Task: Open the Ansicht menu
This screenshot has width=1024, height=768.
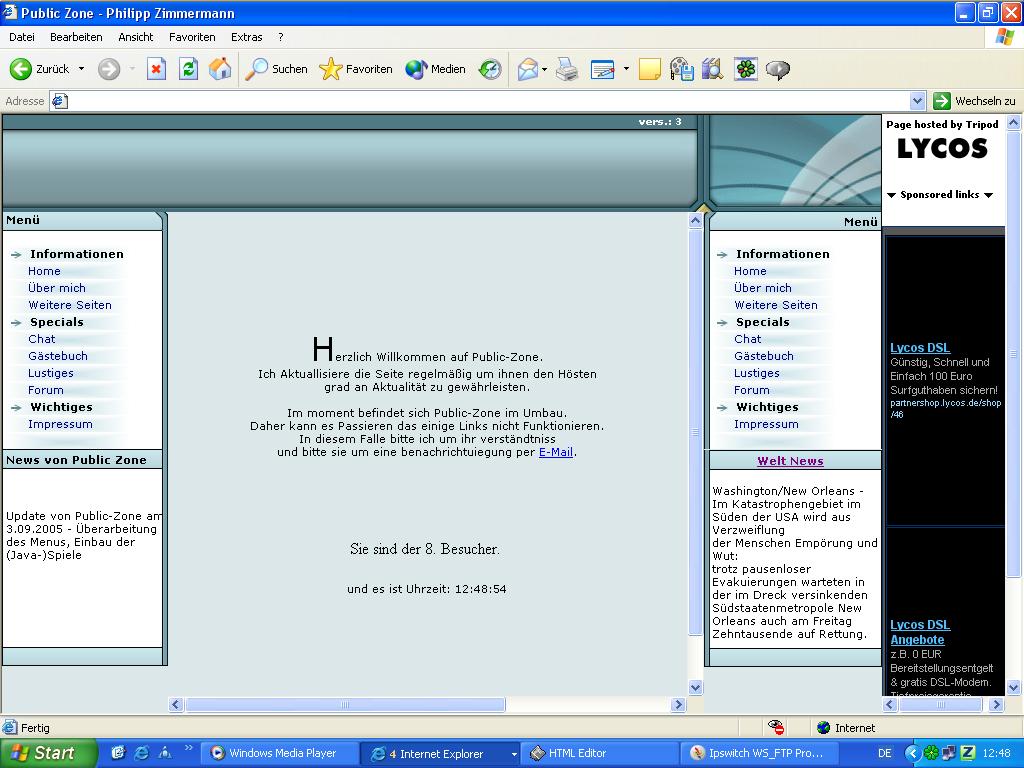Action: tap(135, 37)
